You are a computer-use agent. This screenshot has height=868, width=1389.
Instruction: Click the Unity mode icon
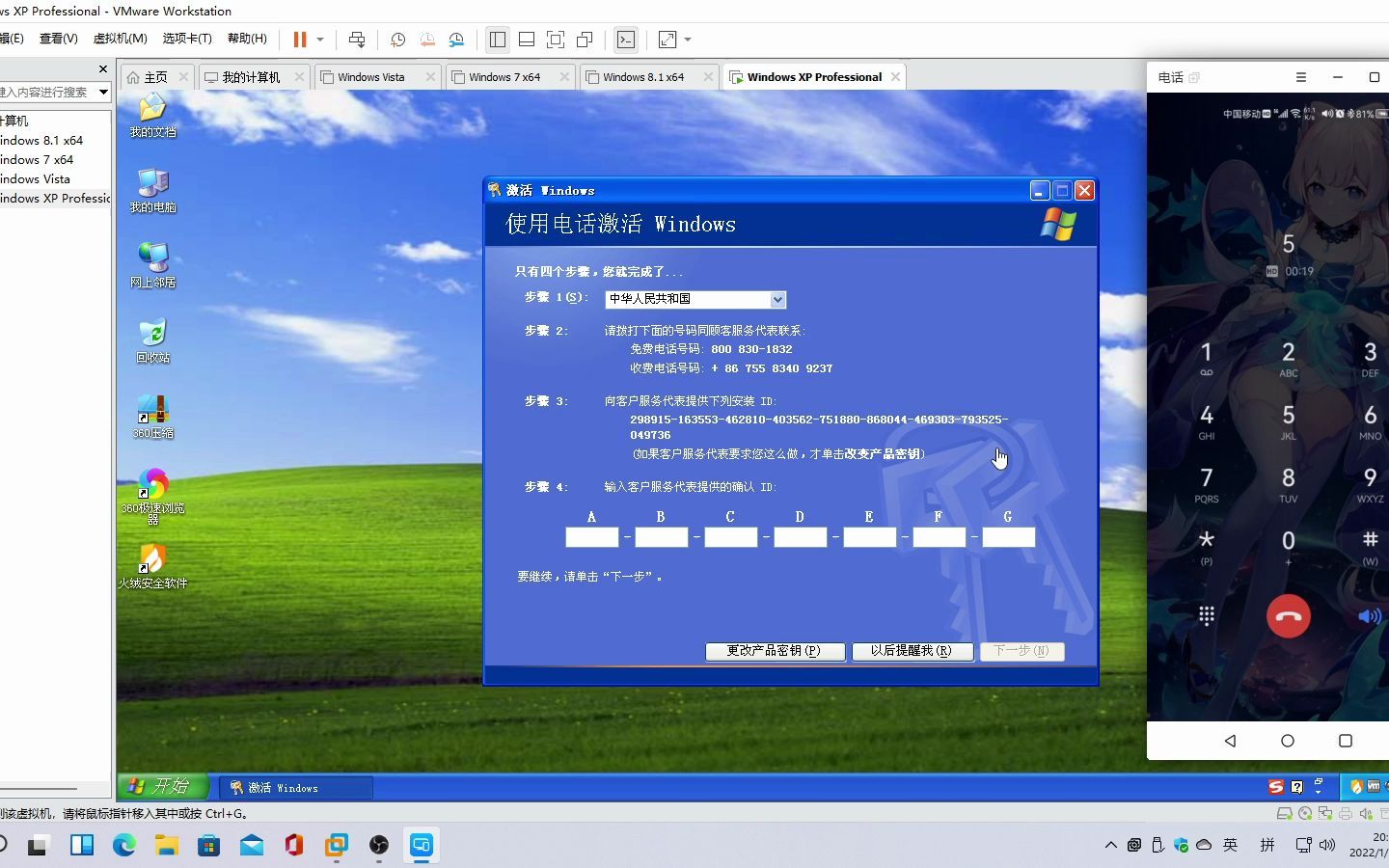pyautogui.click(x=585, y=40)
